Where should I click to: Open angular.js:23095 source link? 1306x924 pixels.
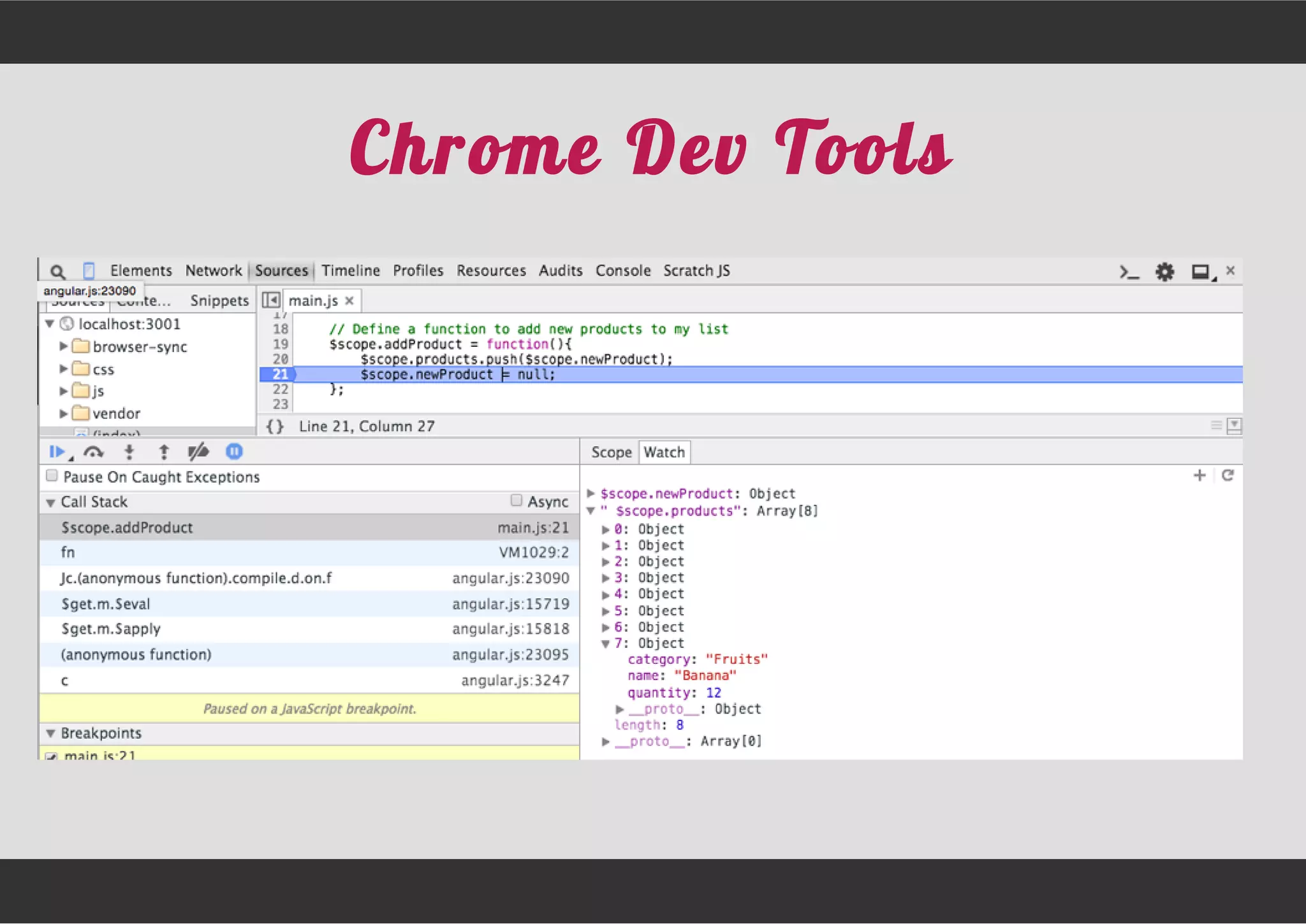(x=511, y=654)
